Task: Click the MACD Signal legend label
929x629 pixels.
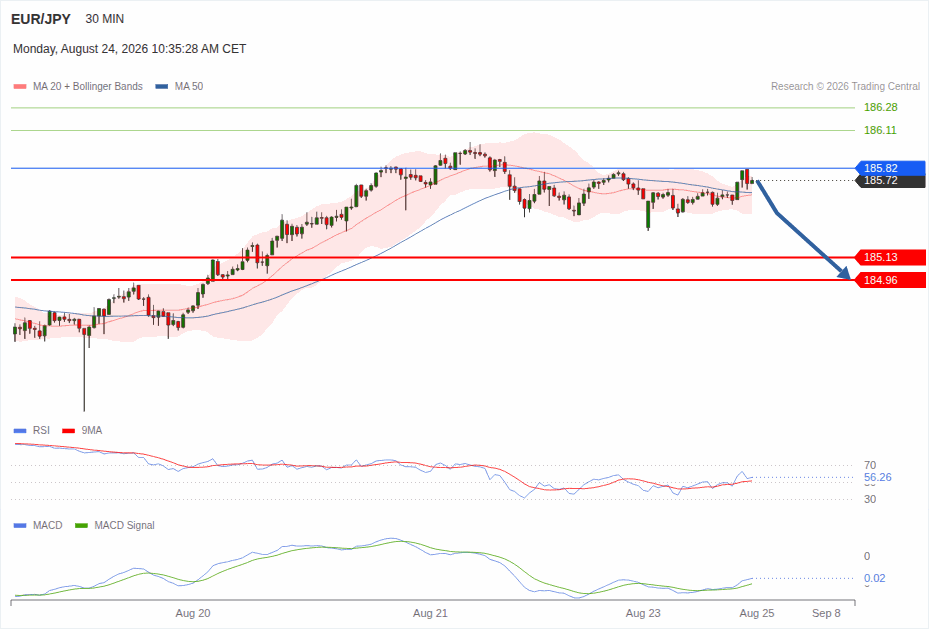Action: click(x=124, y=525)
